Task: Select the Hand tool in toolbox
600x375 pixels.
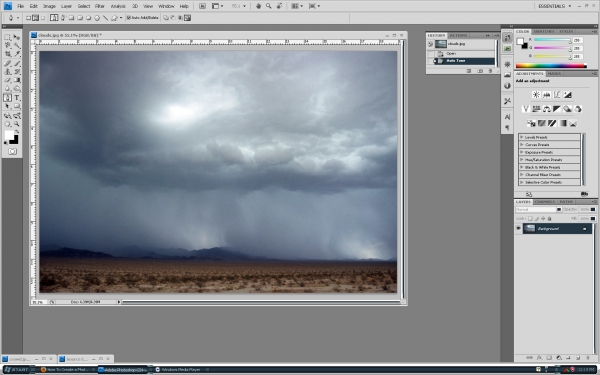Action: [x=7, y=124]
